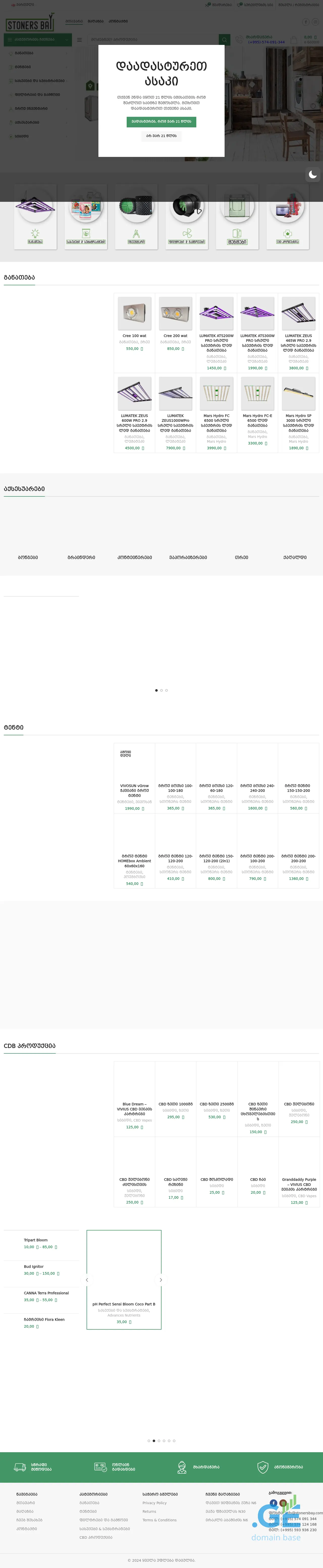Click the hamburger menu icon beside search
This screenshot has height=1568, width=323.
(79, 40)
